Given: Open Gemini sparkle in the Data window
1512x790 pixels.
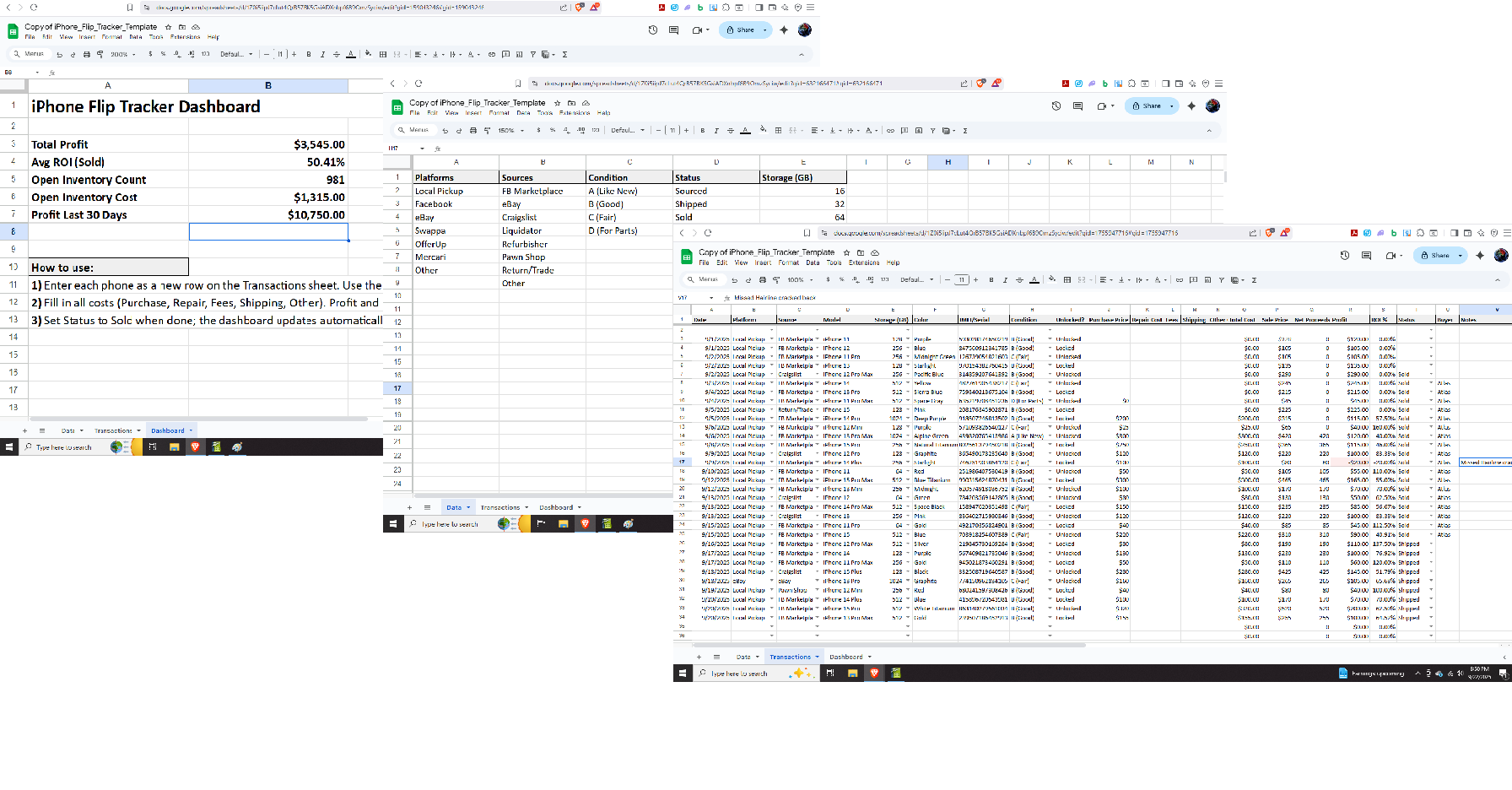Looking at the screenshot, I should click(1191, 106).
